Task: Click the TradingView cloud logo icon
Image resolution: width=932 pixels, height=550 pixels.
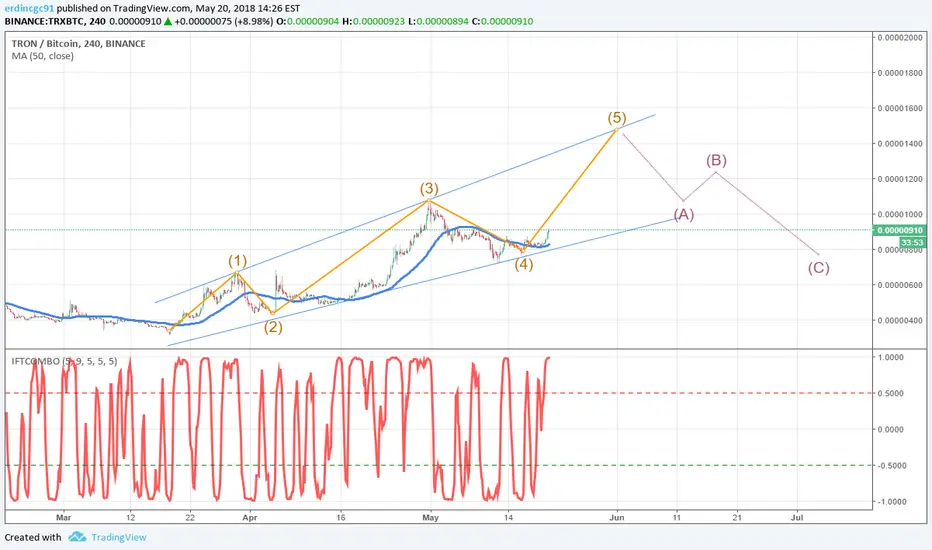Action: click(77, 537)
